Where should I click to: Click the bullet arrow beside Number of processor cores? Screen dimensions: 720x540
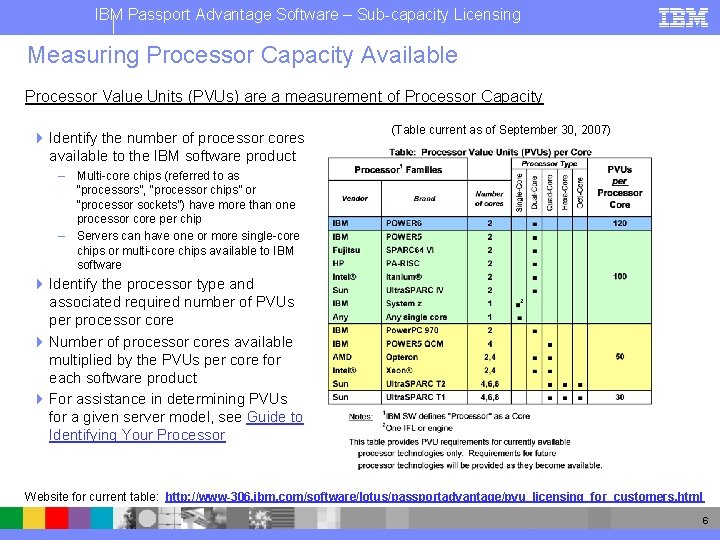39,342
